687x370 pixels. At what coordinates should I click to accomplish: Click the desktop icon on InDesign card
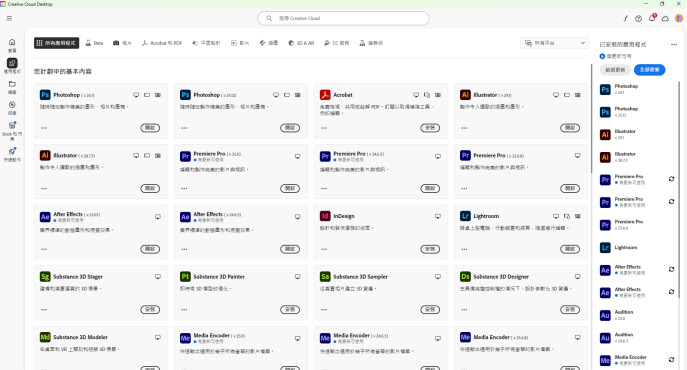coord(437,216)
